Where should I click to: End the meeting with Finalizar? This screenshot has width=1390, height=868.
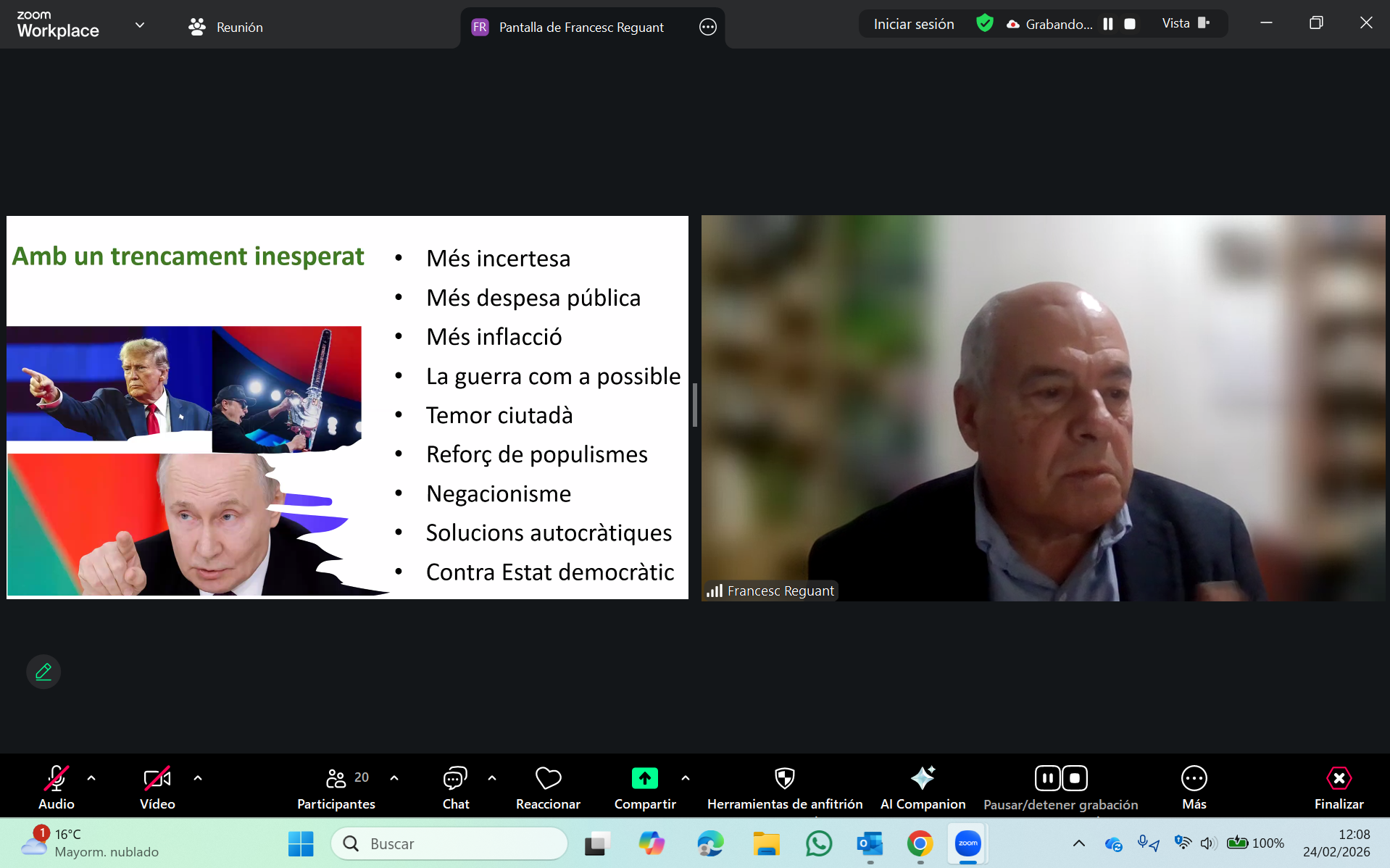coord(1339,787)
